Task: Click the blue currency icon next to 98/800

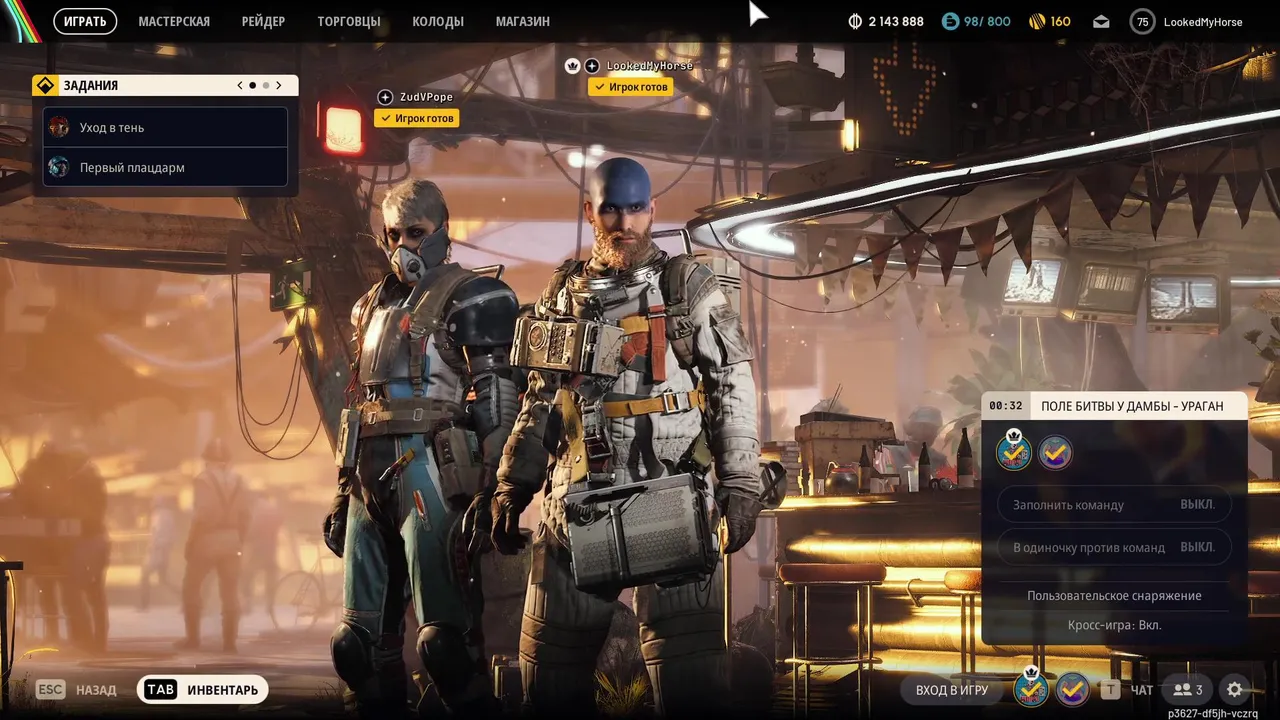Action: click(951, 21)
